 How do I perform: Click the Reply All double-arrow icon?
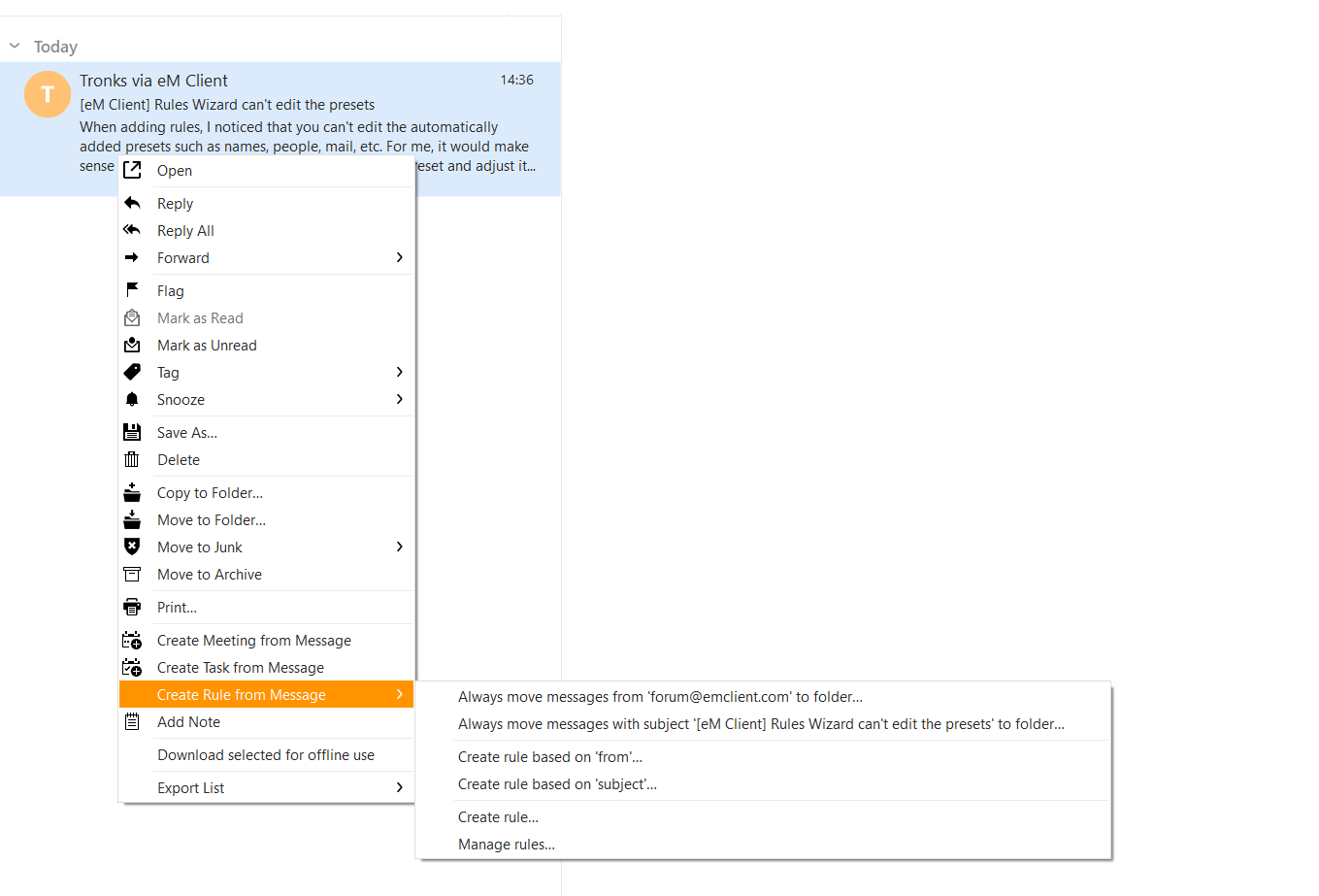click(132, 230)
